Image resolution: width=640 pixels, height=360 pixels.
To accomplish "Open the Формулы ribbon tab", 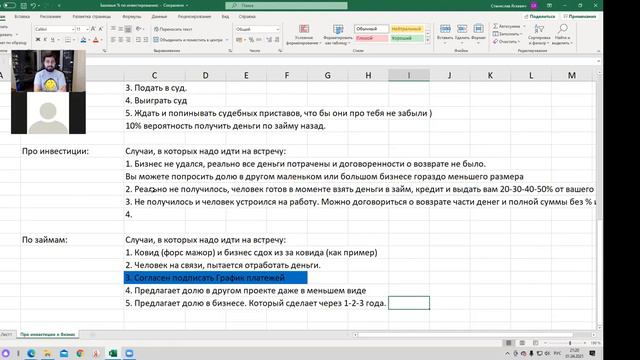I will (131, 17).
